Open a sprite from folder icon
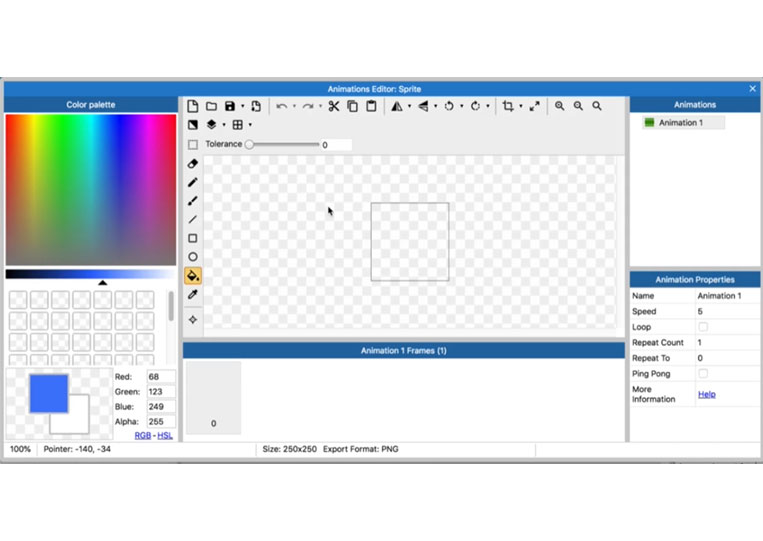This screenshot has width=763, height=541. coord(211,106)
